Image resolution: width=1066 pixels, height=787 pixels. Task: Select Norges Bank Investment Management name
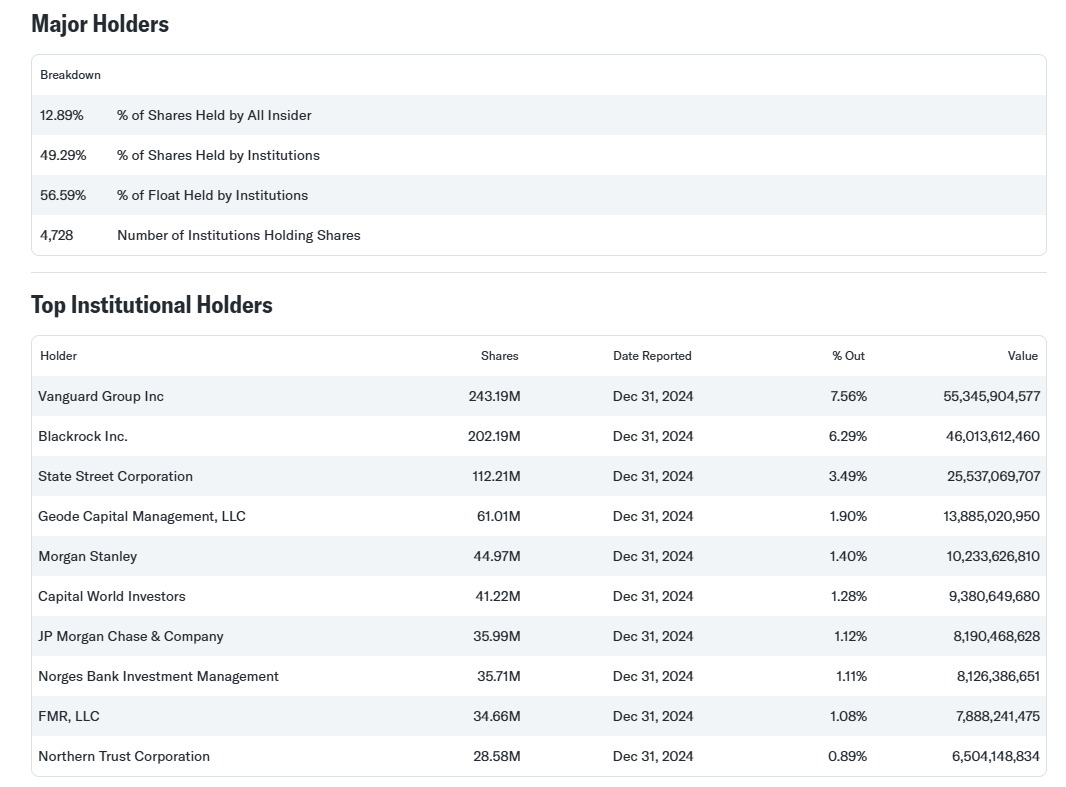(158, 676)
